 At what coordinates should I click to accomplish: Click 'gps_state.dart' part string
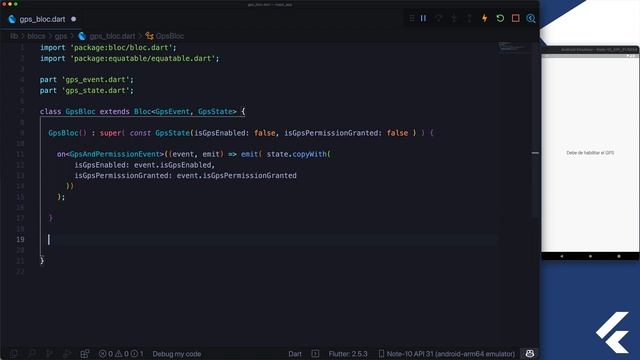tap(96, 90)
